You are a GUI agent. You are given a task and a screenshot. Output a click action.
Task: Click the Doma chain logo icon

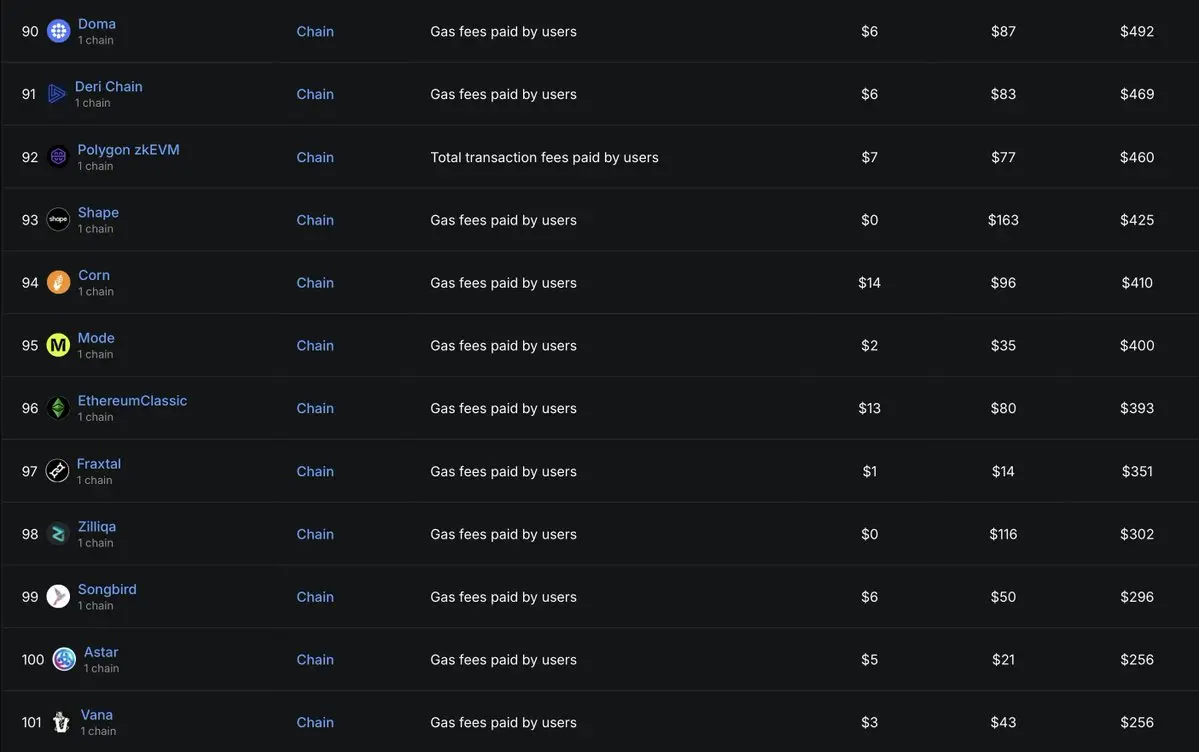(59, 31)
